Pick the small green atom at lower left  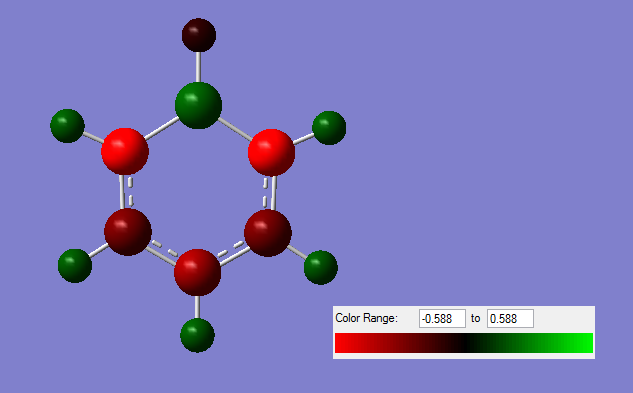[75, 266]
